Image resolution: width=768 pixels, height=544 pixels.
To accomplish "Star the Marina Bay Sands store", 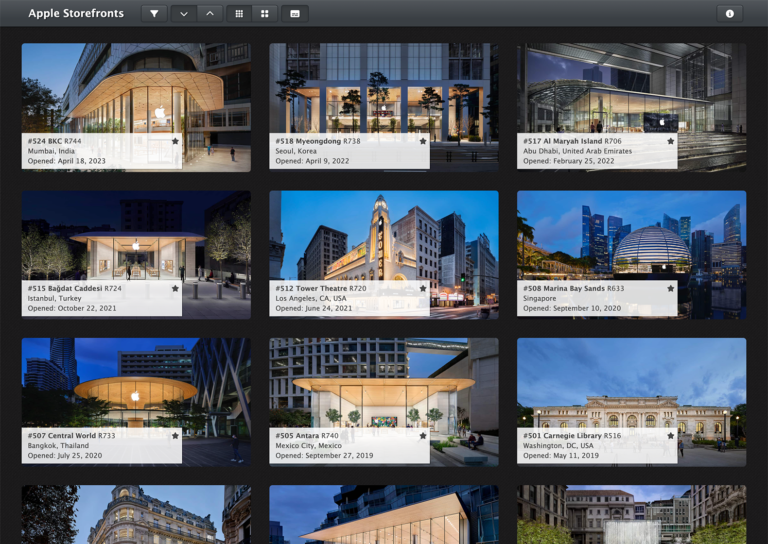I will point(671,288).
